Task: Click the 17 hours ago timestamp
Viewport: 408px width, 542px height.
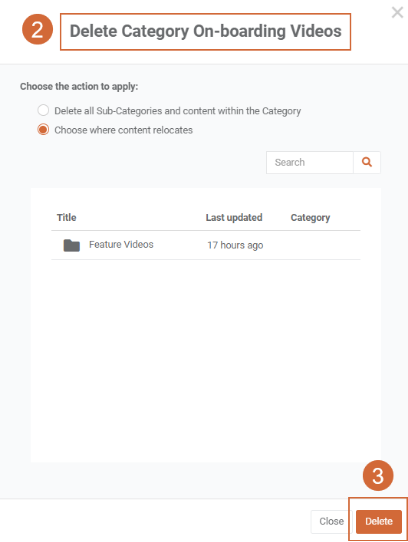Action: click(x=235, y=245)
